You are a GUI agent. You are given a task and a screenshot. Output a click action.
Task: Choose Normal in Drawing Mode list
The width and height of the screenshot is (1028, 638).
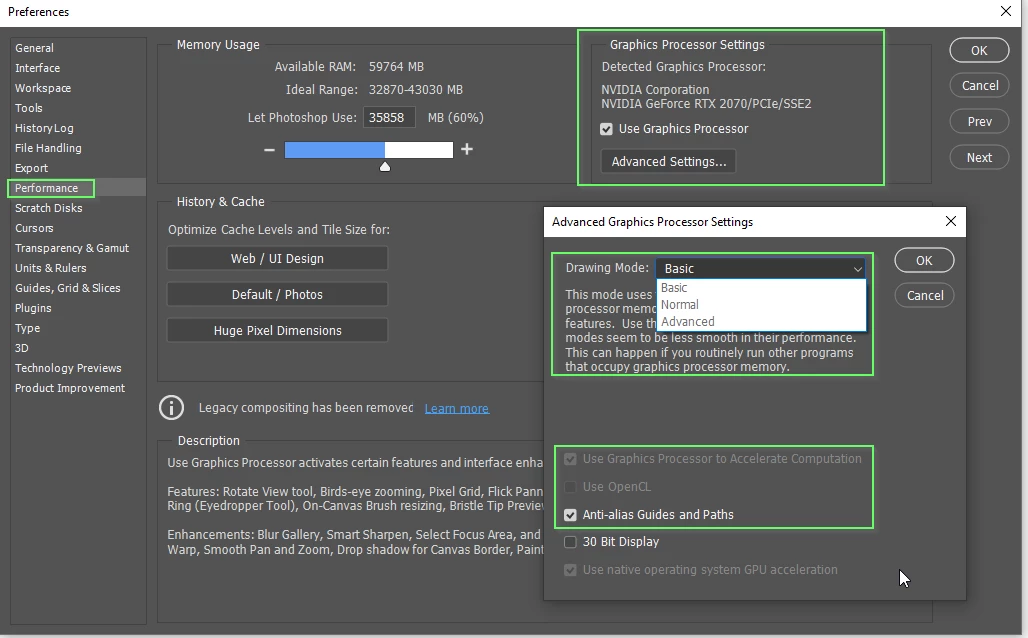tap(761, 305)
